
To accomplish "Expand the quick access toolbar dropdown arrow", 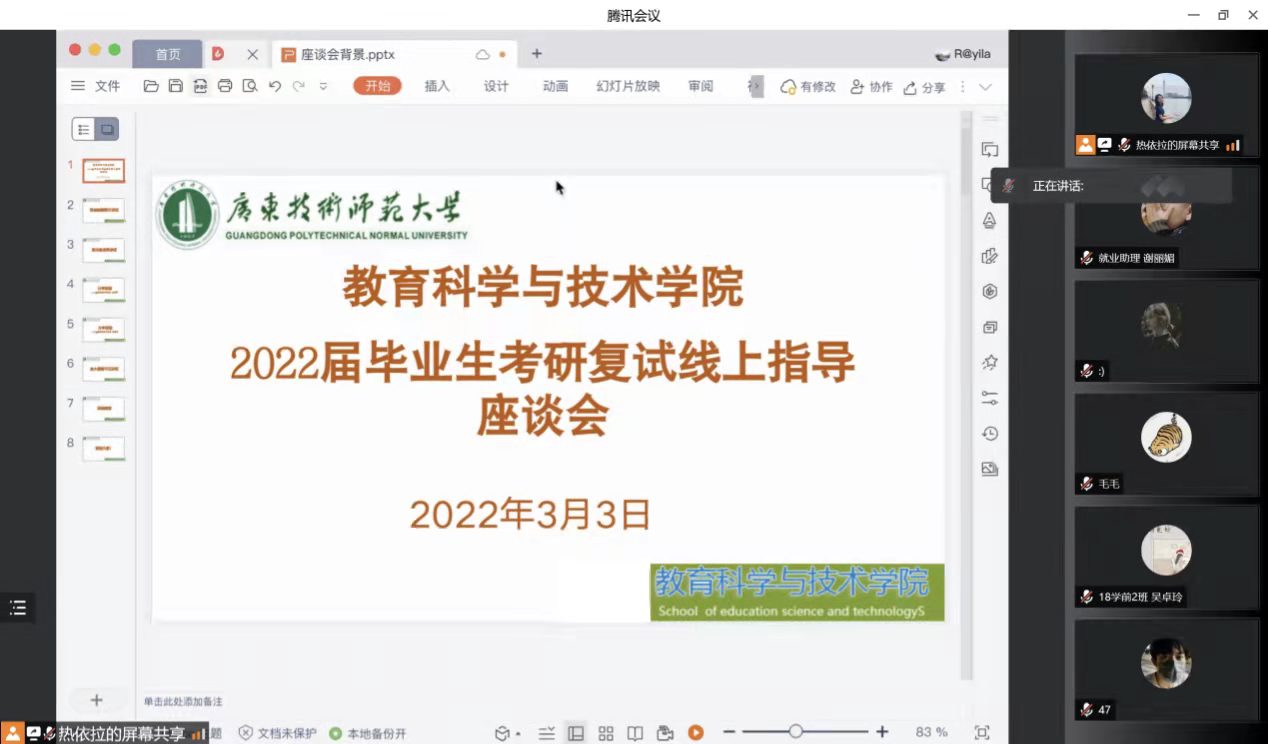I will pos(323,87).
